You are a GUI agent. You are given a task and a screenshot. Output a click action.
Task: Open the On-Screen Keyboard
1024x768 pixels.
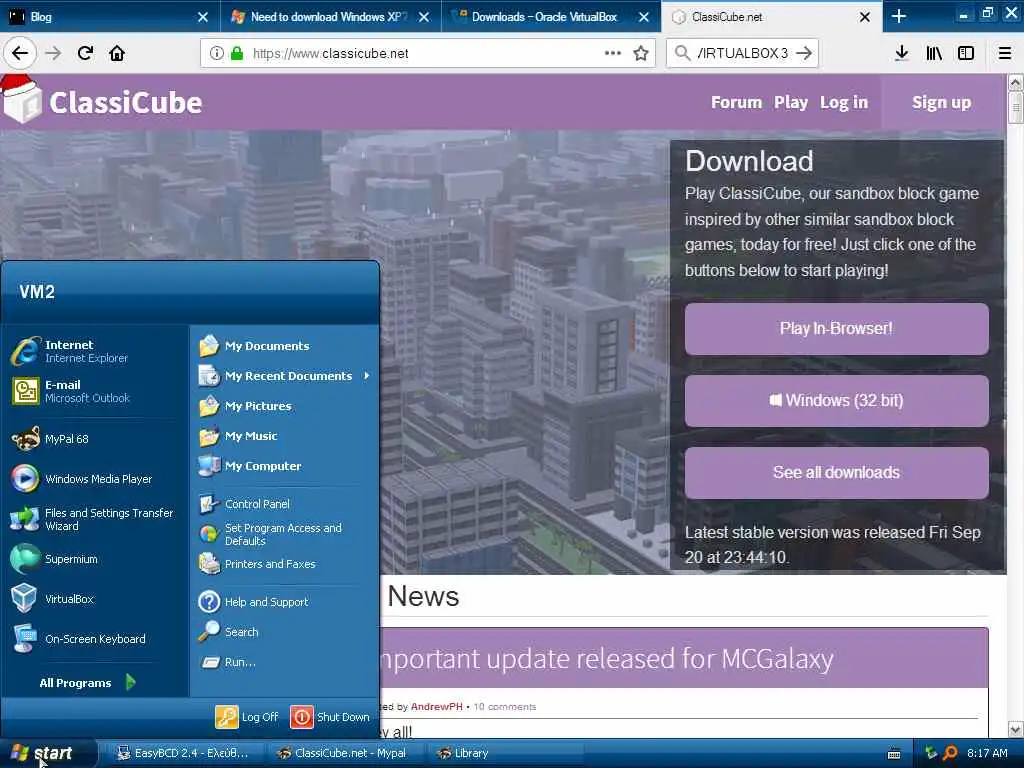[x=95, y=639]
